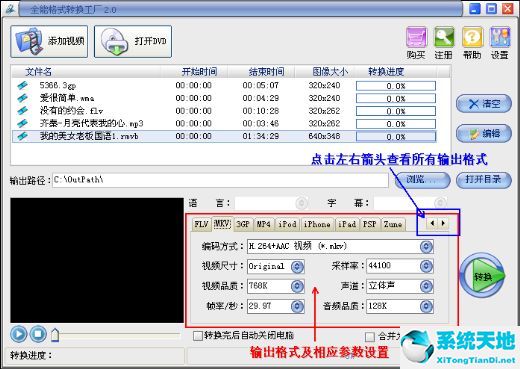The height and width of the screenshot is (369, 520).
Task: Click the film icon beside 爱很简单.wma
Action: click(22, 98)
